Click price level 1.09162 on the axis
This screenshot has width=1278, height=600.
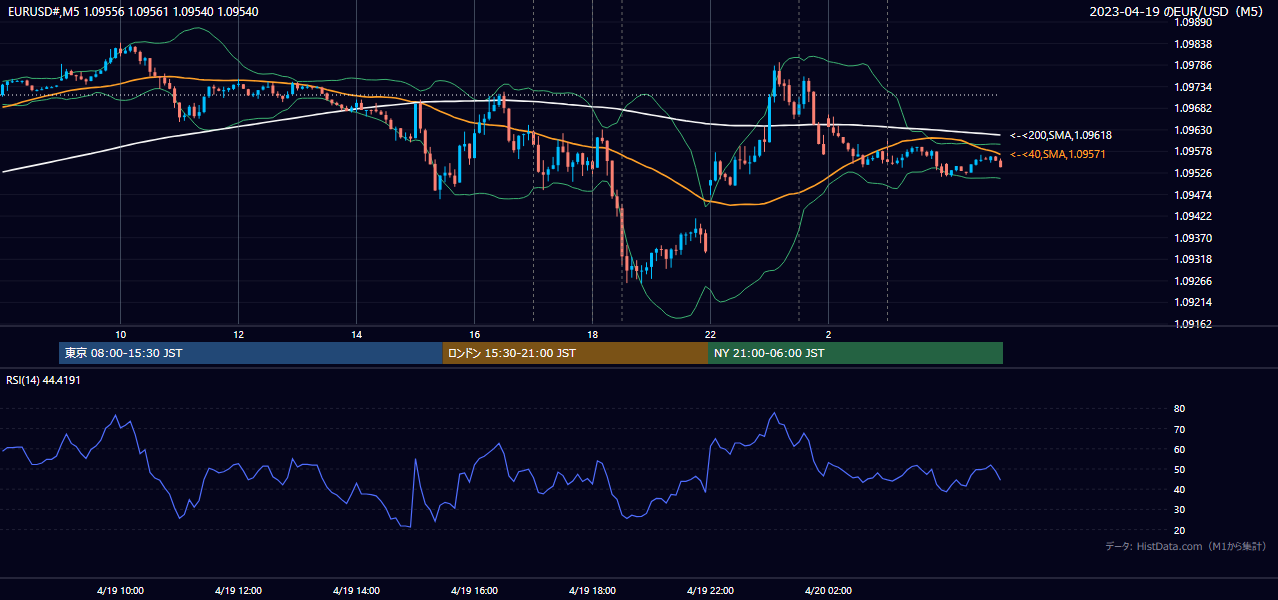(1192, 324)
